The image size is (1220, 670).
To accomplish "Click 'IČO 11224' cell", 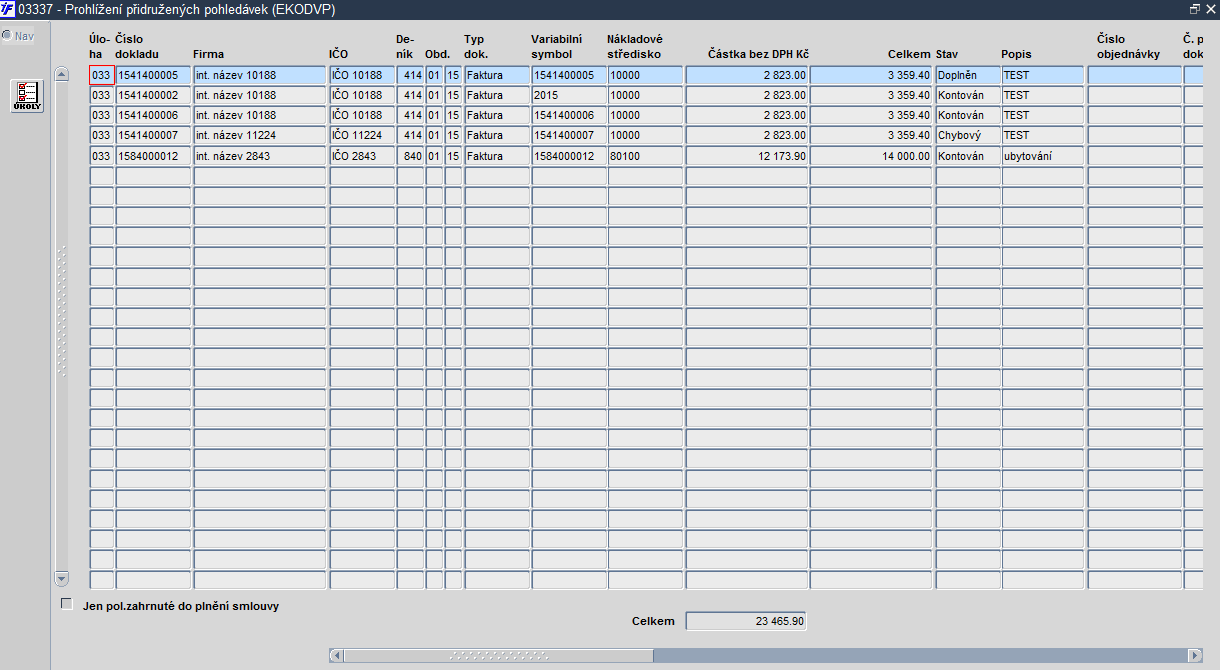I will tap(362, 135).
